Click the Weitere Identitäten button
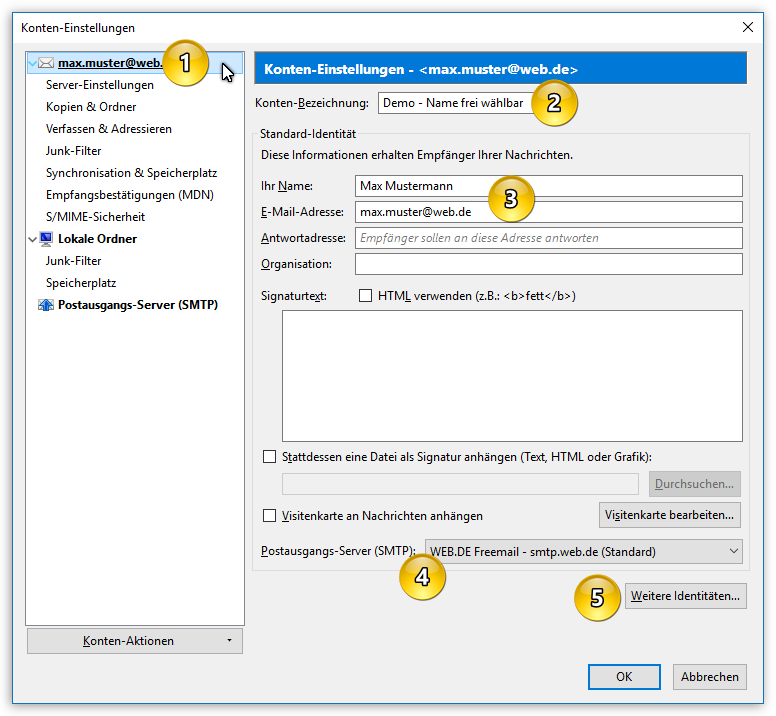This screenshot has width=776, height=716. 685,596
